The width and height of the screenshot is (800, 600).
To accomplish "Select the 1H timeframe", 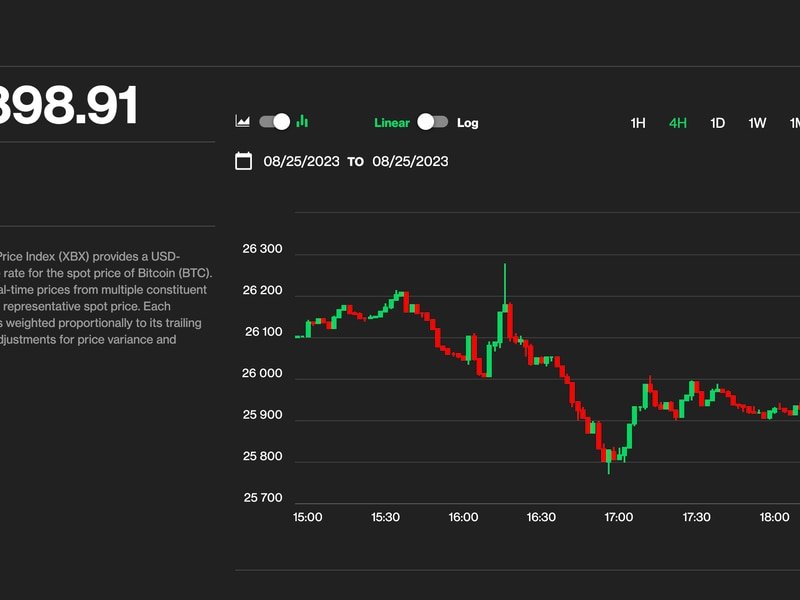I will tap(638, 122).
